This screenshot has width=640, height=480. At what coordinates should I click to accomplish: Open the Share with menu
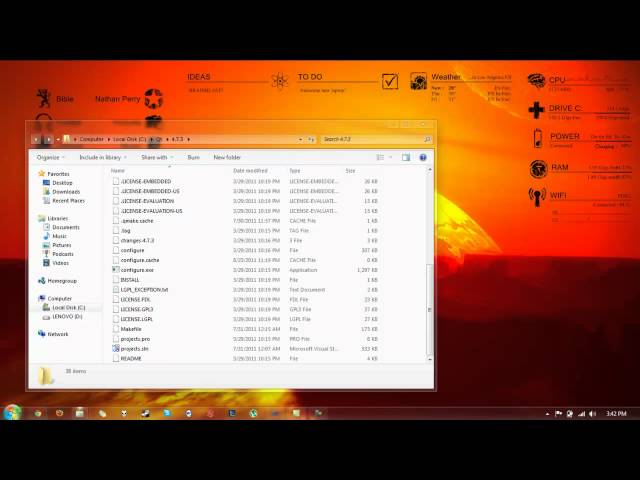tap(157, 157)
